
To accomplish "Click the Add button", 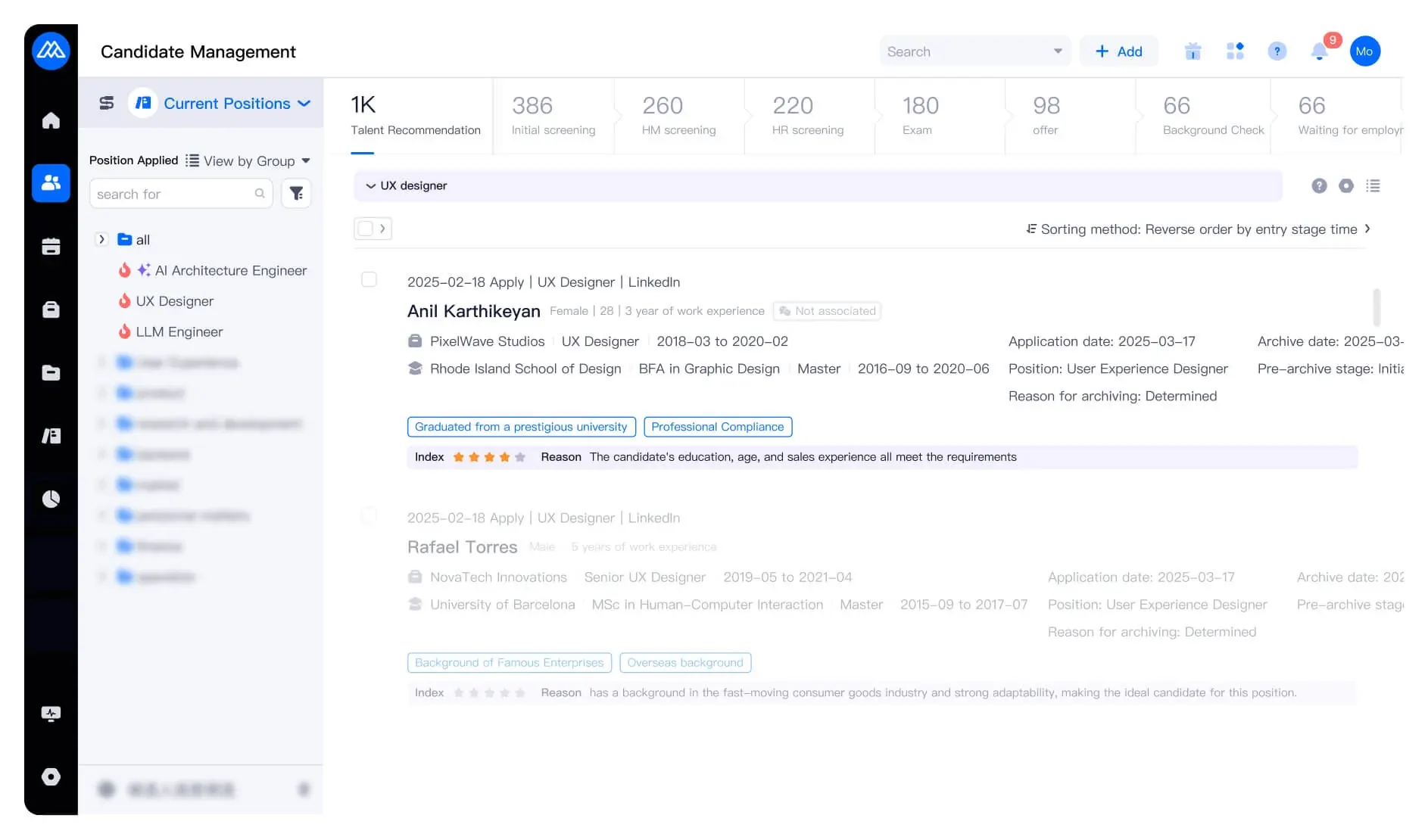I will point(1118,51).
